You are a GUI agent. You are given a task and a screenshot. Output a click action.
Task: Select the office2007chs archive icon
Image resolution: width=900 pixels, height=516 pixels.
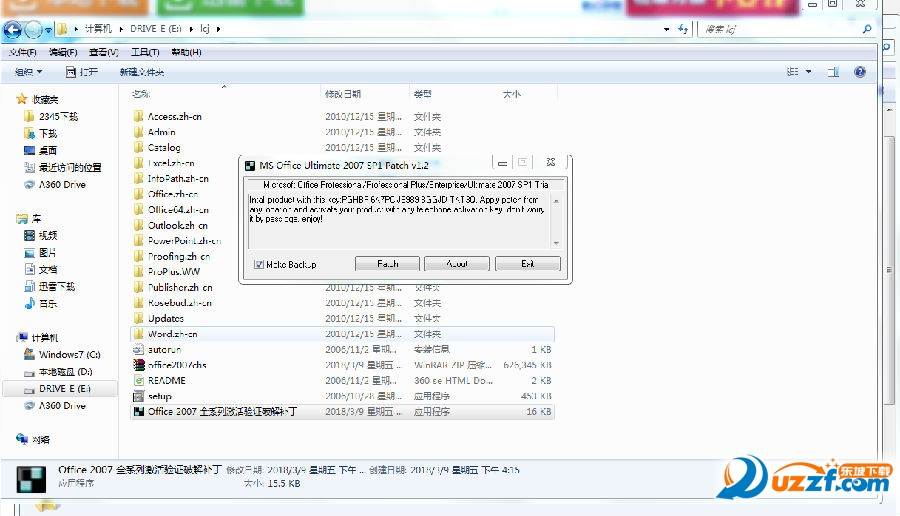(138, 364)
